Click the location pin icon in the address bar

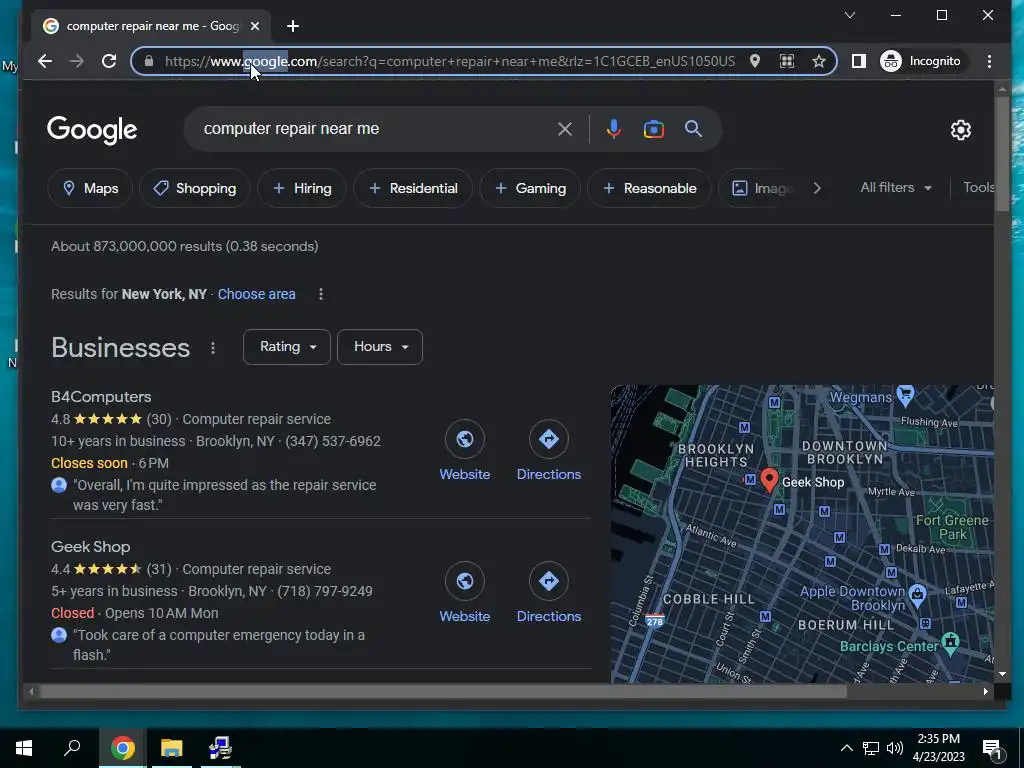755,61
